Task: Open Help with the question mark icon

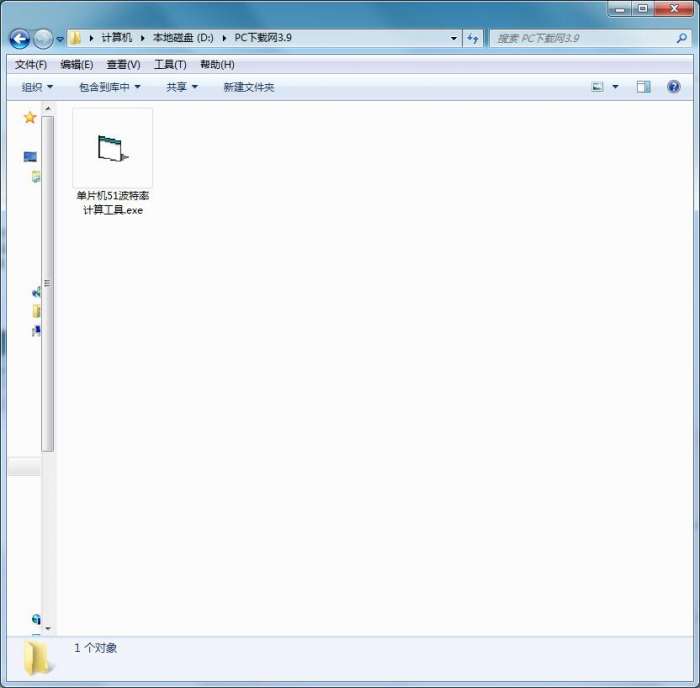Action: [673, 87]
